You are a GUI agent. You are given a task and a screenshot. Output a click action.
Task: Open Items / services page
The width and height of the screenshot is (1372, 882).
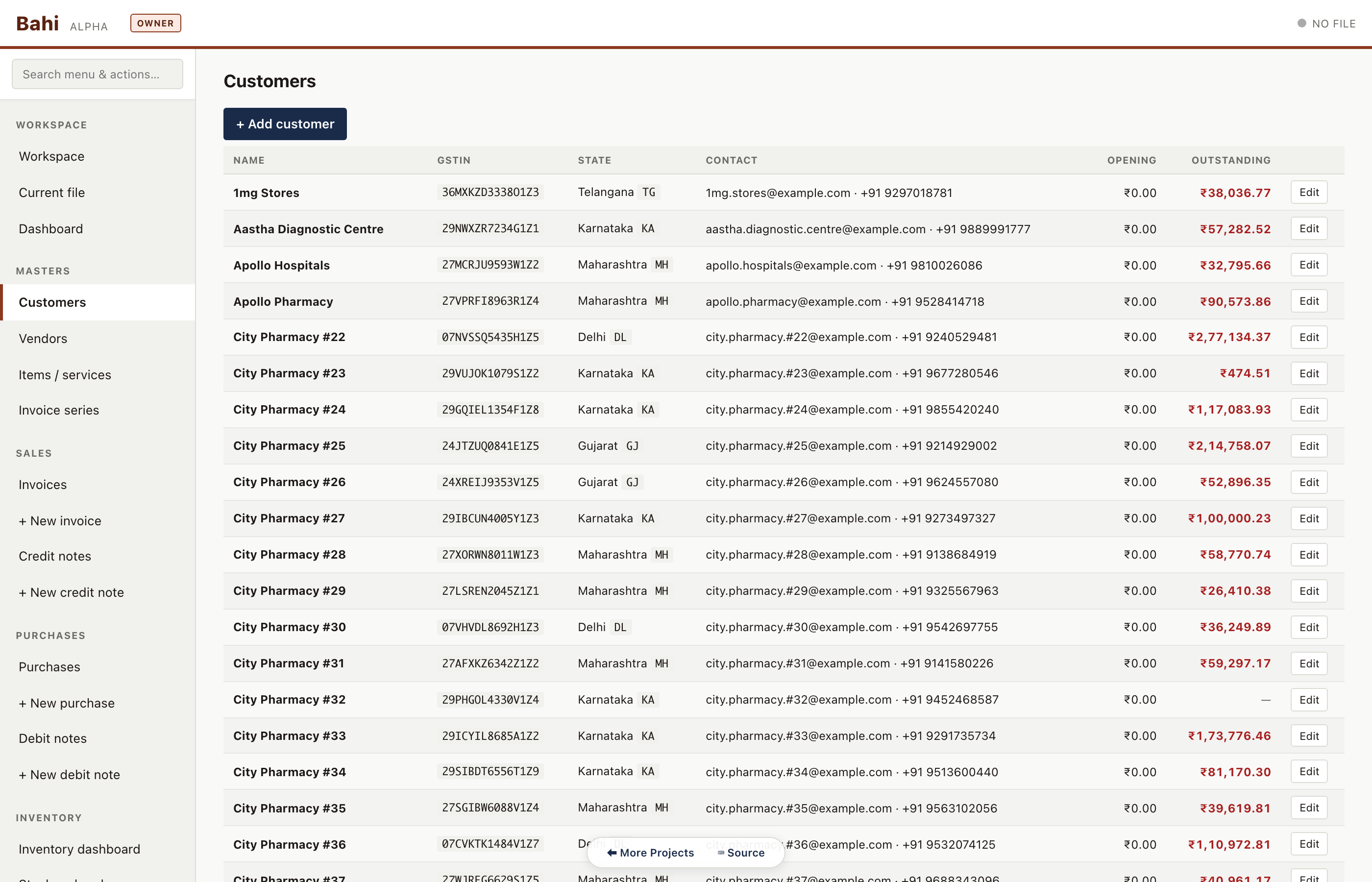pyautogui.click(x=65, y=374)
